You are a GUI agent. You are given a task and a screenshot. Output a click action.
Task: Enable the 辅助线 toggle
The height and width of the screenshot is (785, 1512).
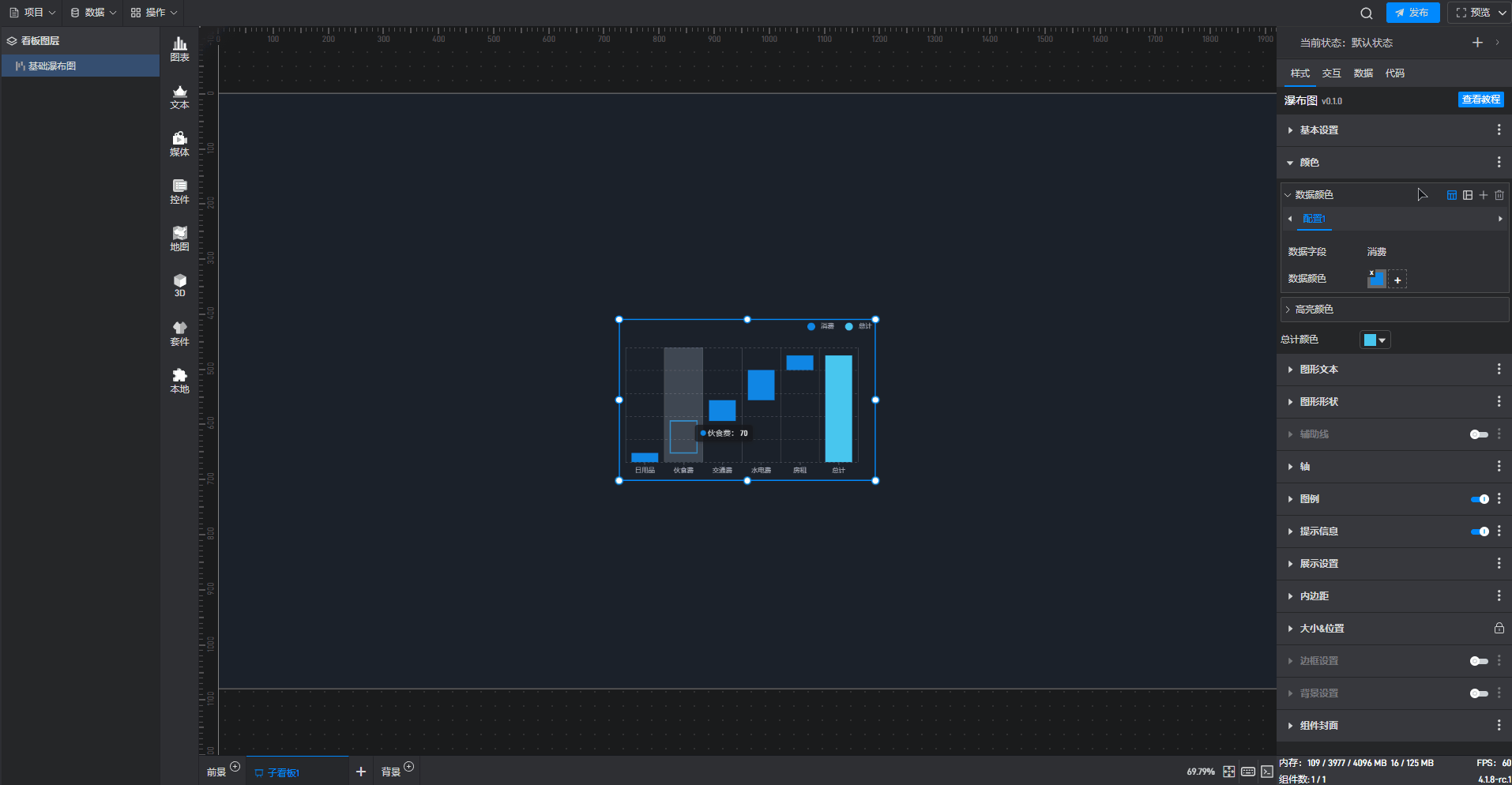pyautogui.click(x=1479, y=434)
